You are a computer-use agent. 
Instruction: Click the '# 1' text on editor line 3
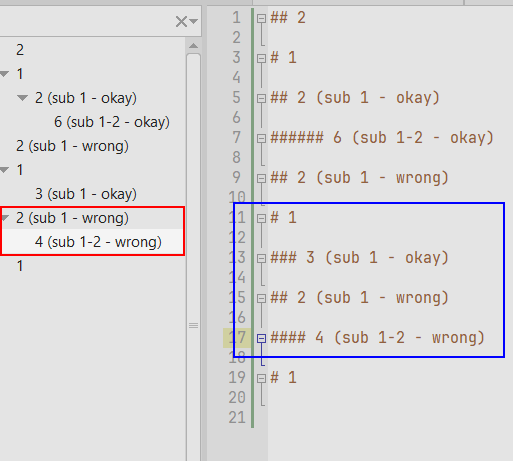tap(283, 58)
